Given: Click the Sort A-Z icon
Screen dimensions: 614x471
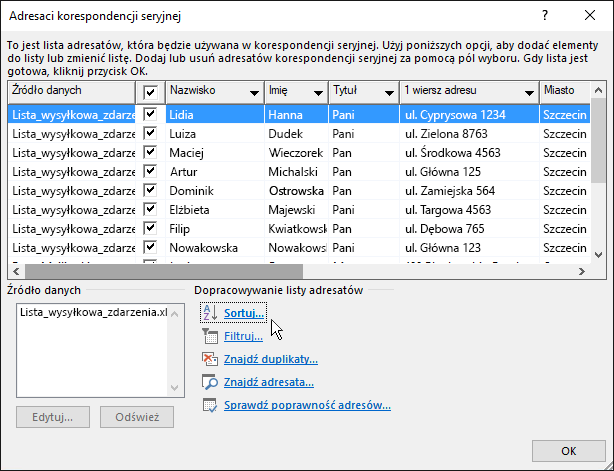Looking at the screenshot, I should pos(210,313).
